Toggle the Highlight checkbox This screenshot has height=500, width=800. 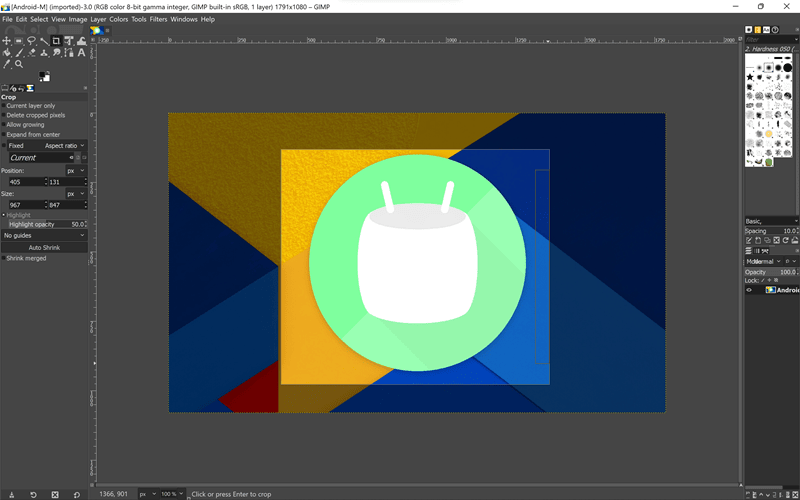point(4,215)
